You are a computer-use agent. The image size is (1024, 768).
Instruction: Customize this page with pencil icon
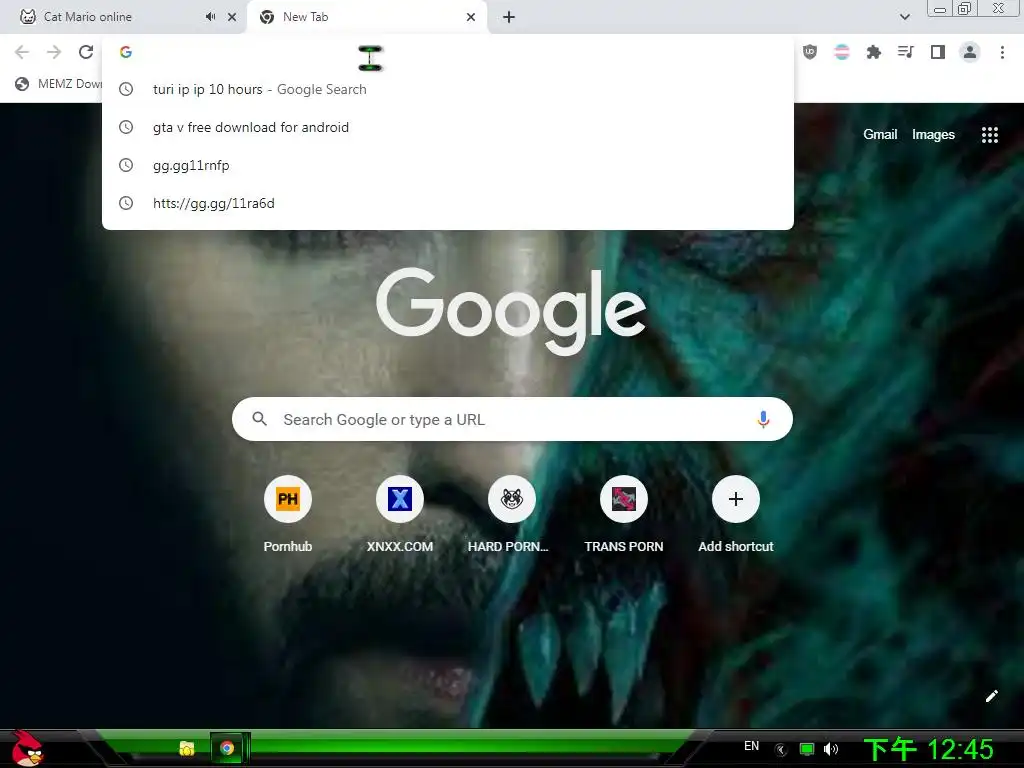tap(991, 696)
